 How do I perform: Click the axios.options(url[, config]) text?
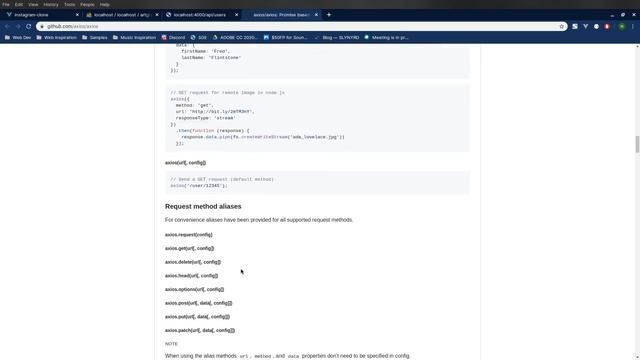(194, 289)
